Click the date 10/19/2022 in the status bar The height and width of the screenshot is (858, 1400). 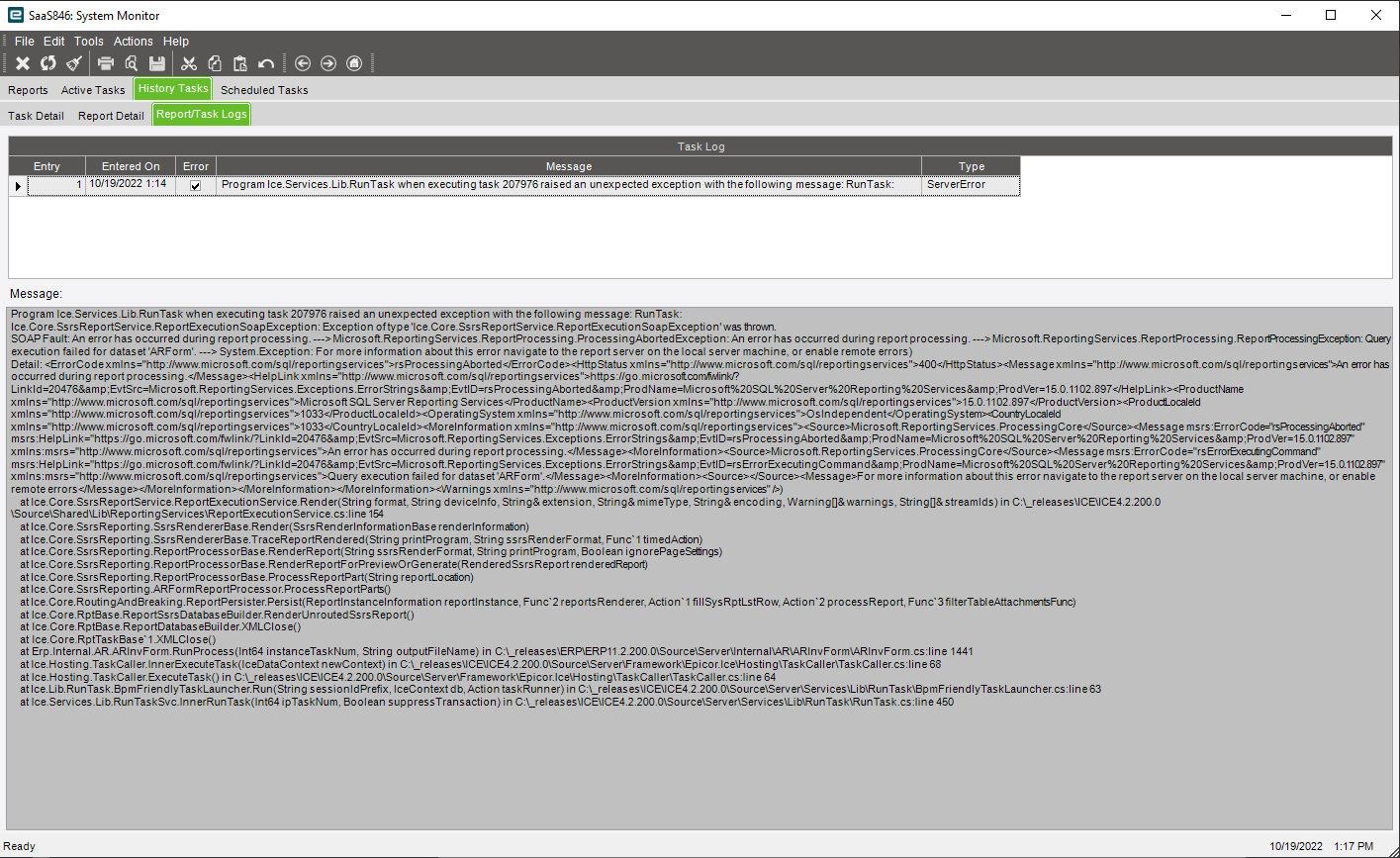pyautogui.click(x=1297, y=846)
